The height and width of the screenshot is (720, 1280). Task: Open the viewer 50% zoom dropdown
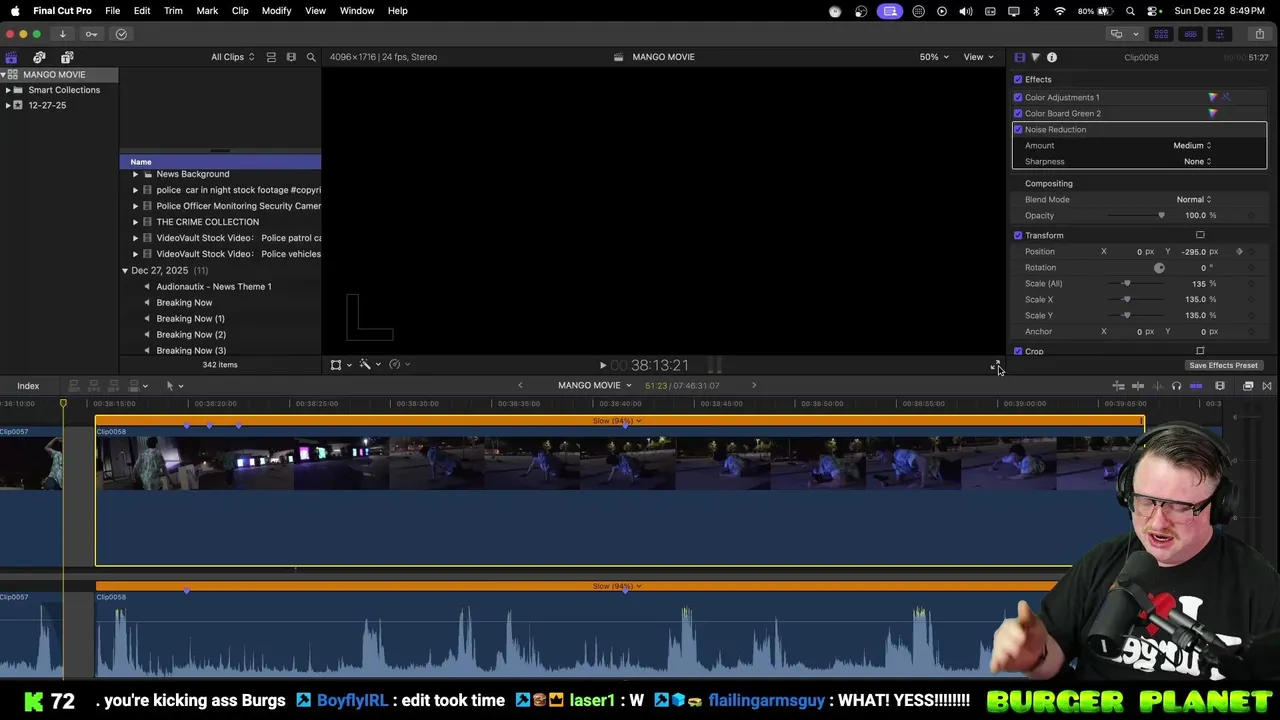click(x=934, y=57)
